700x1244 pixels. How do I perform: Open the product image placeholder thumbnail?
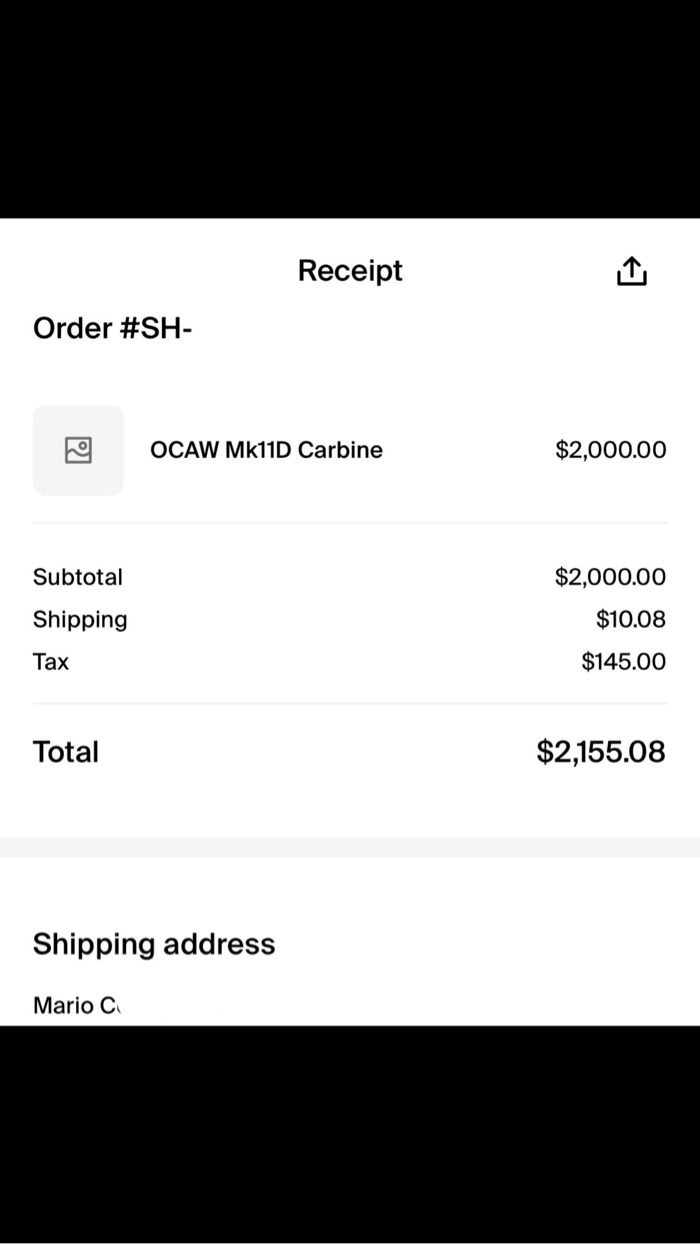tap(78, 450)
